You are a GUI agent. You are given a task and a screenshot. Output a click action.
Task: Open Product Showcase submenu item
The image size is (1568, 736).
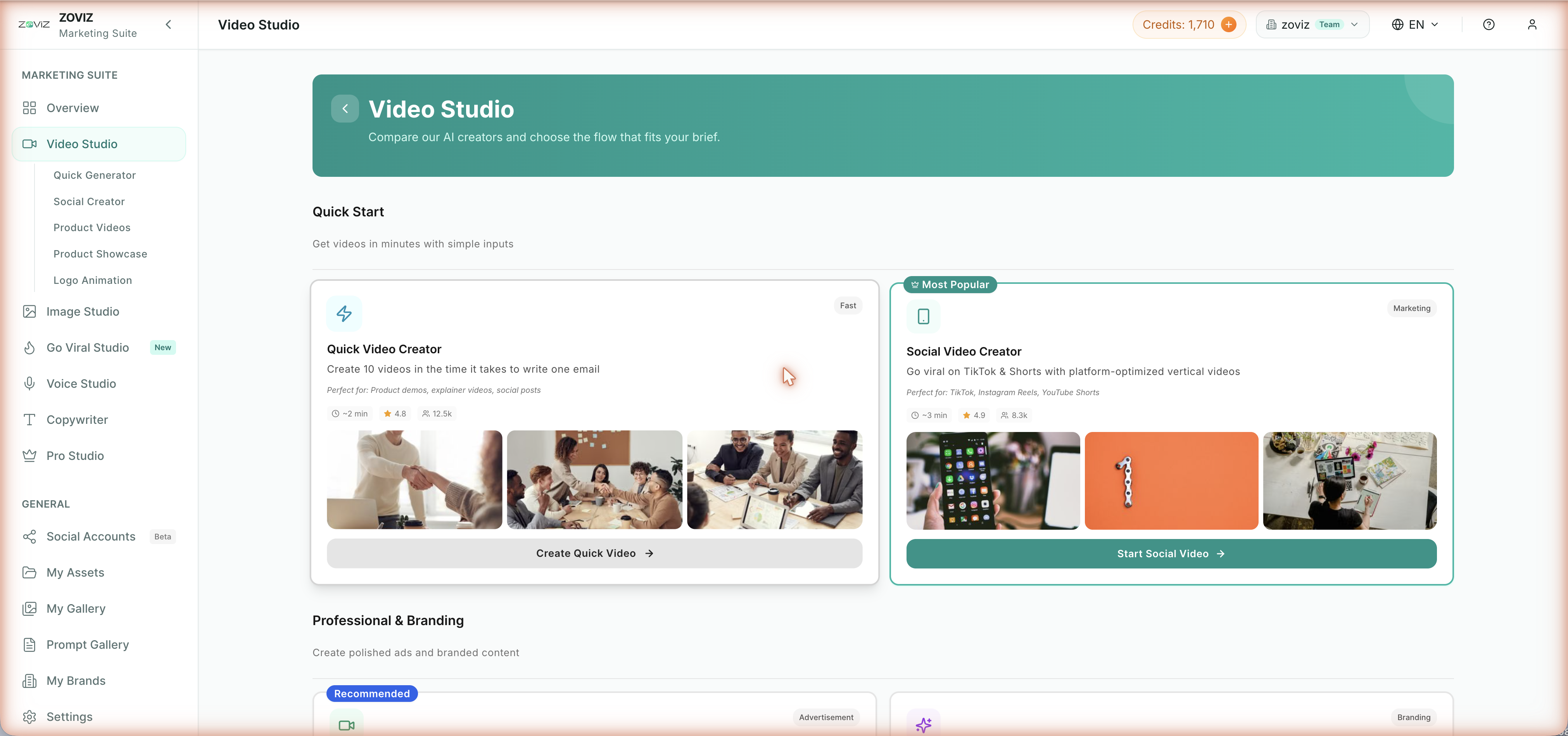point(100,253)
